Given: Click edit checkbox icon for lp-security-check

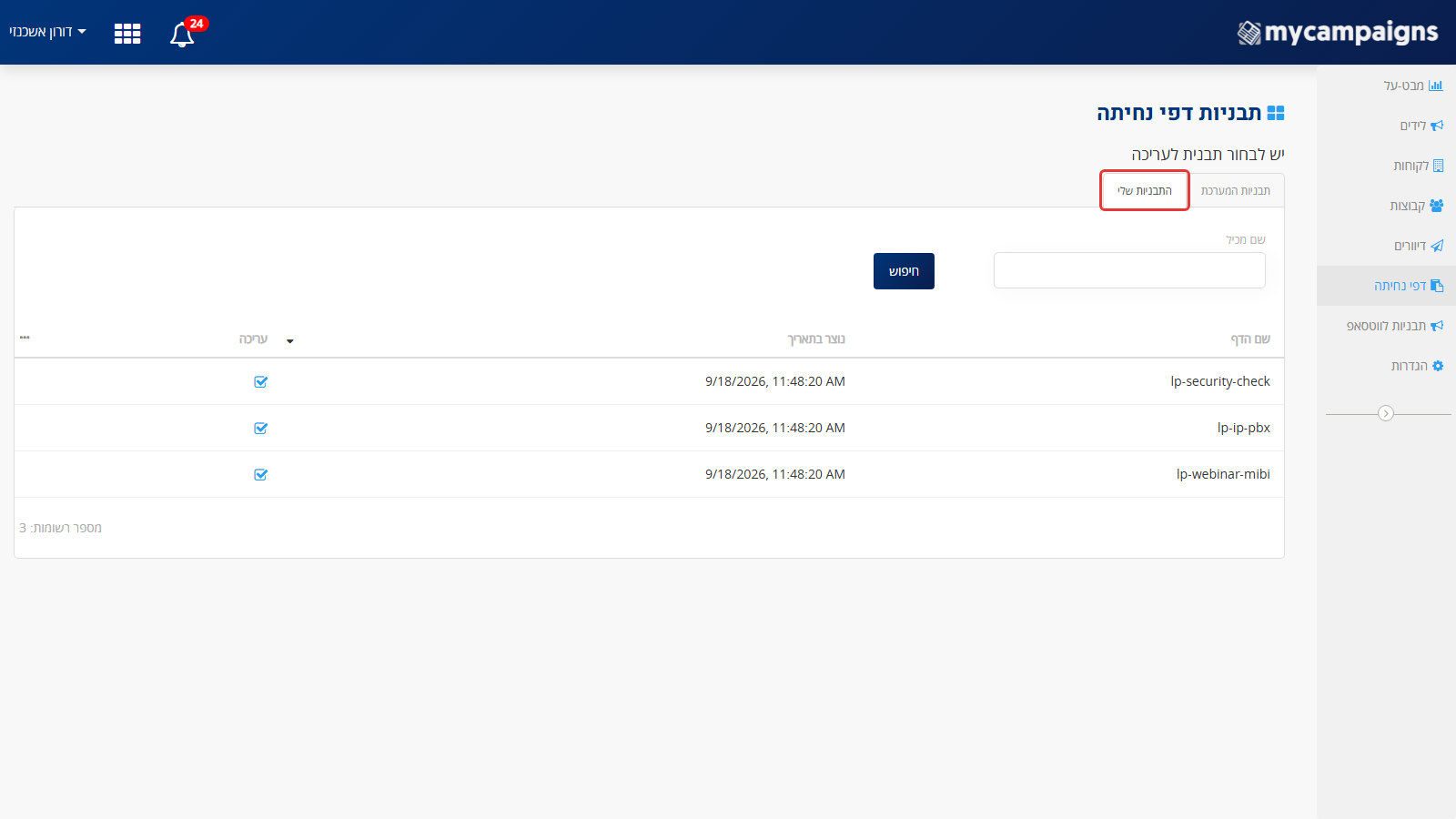Looking at the screenshot, I should 260,382.
